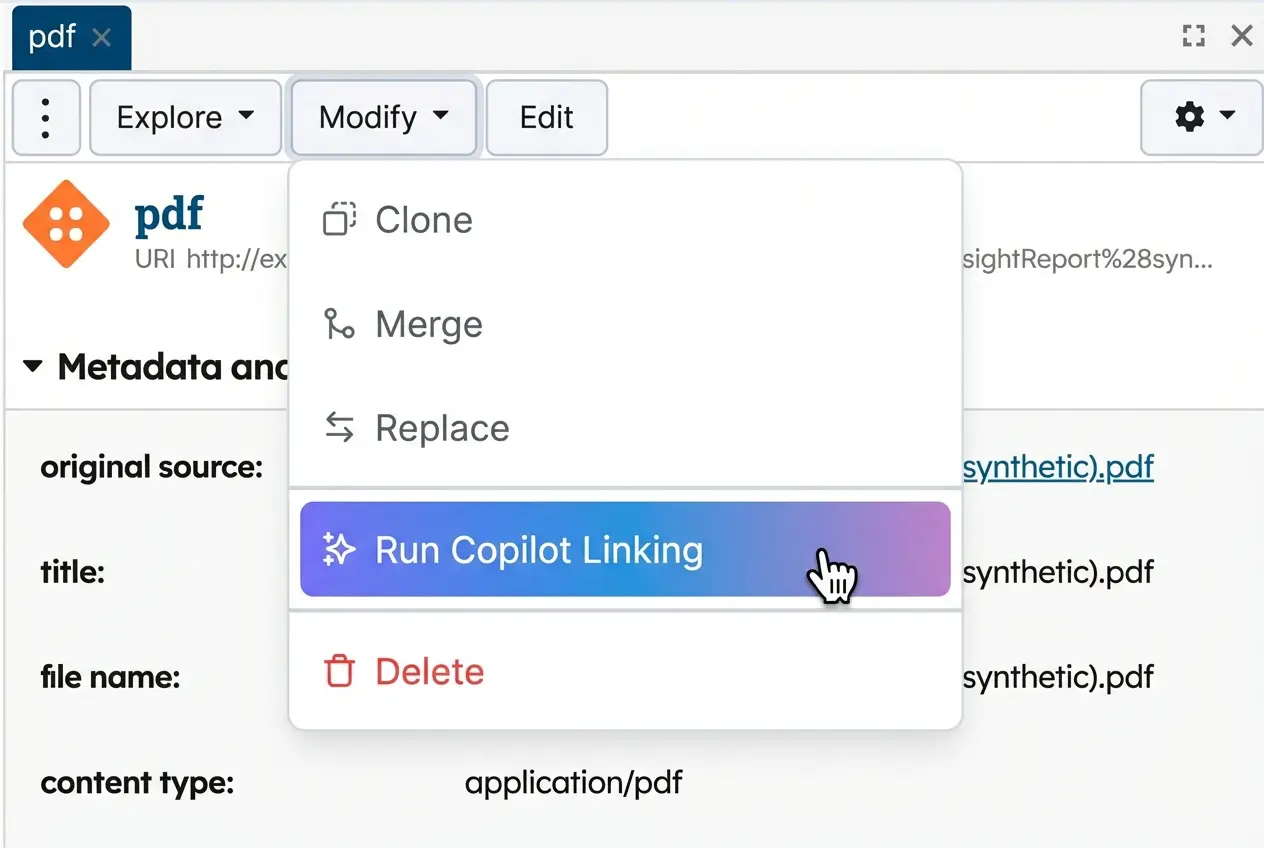Open the original source pdf link
Image resolution: width=1264 pixels, height=848 pixels.
click(x=1058, y=467)
